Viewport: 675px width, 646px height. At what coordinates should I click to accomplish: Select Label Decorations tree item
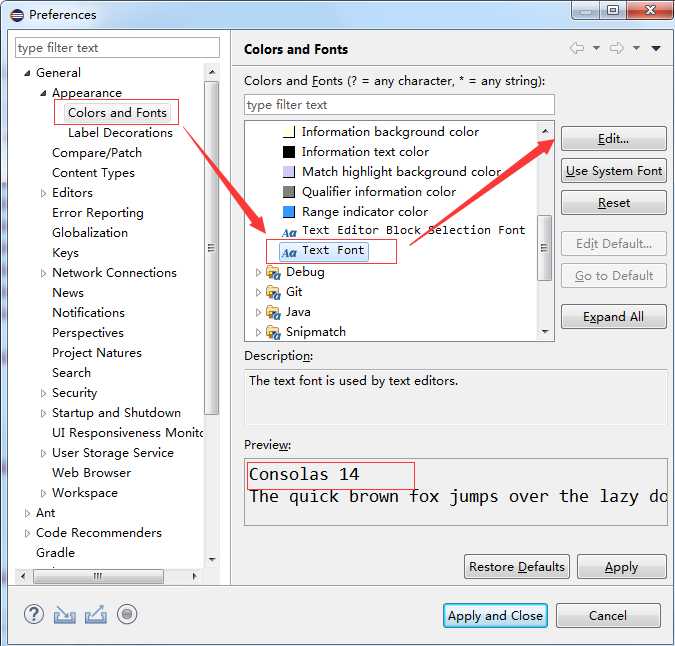120,133
